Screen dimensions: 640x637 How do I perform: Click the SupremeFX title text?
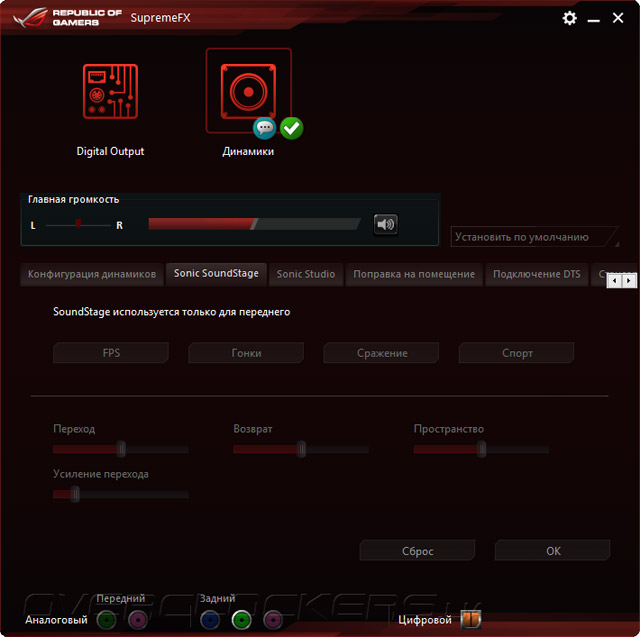pyautogui.click(x=160, y=18)
